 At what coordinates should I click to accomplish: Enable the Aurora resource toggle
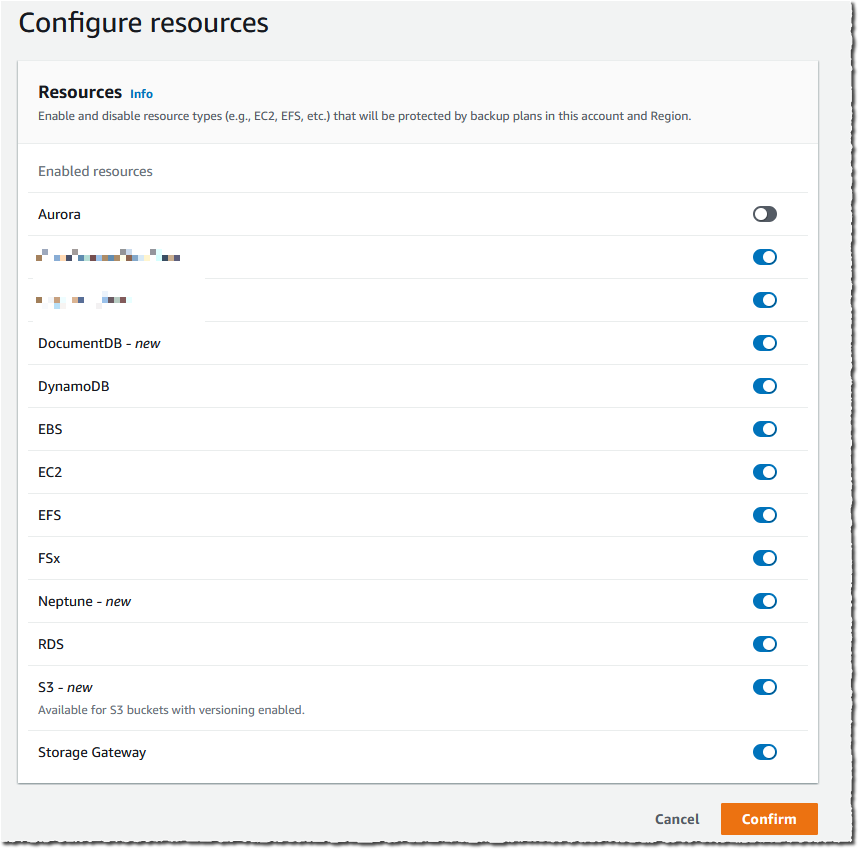[764, 214]
